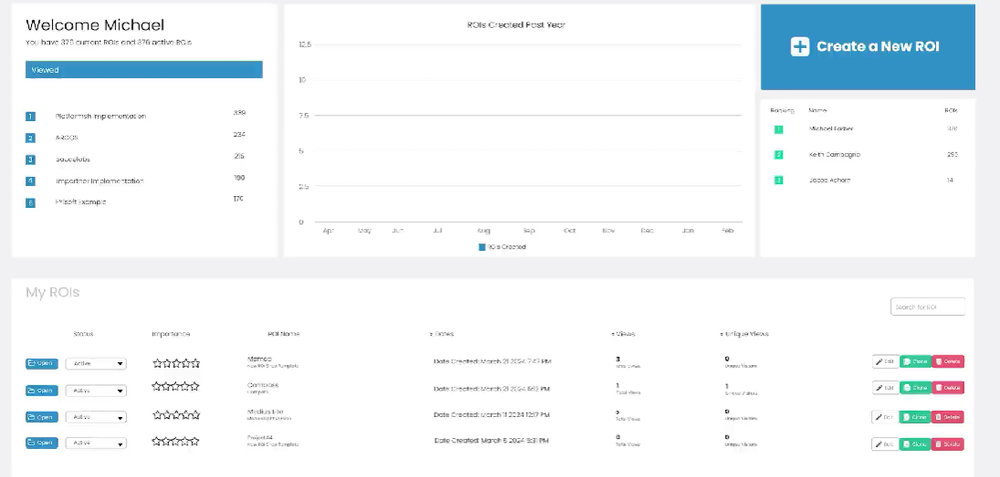This screenshot has height=477, width=1000.
Task: Sort the table by Dates
Action: click(441, 334)
